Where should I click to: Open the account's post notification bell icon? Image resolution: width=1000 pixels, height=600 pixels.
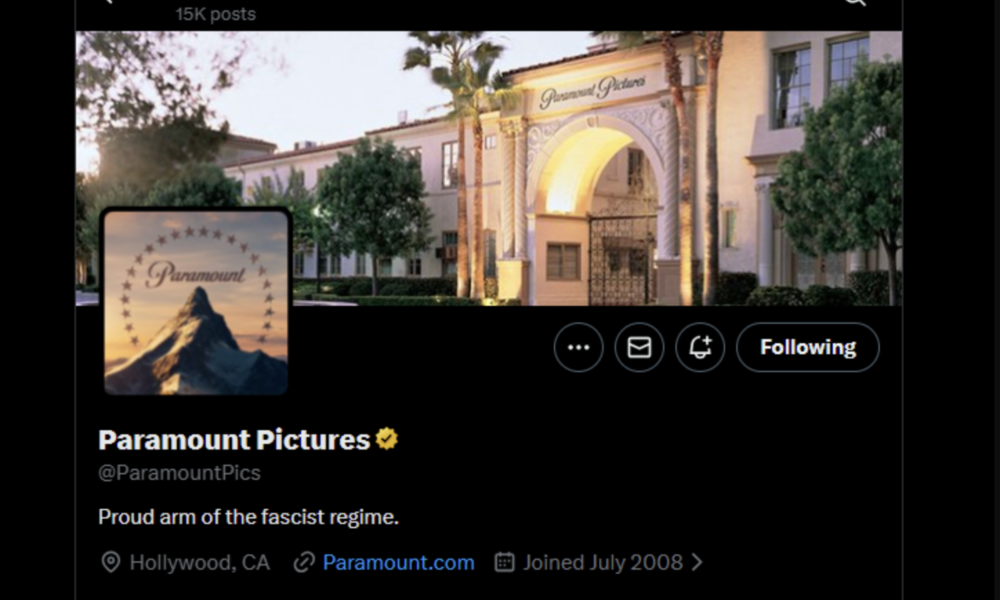(x=701, y=347)
